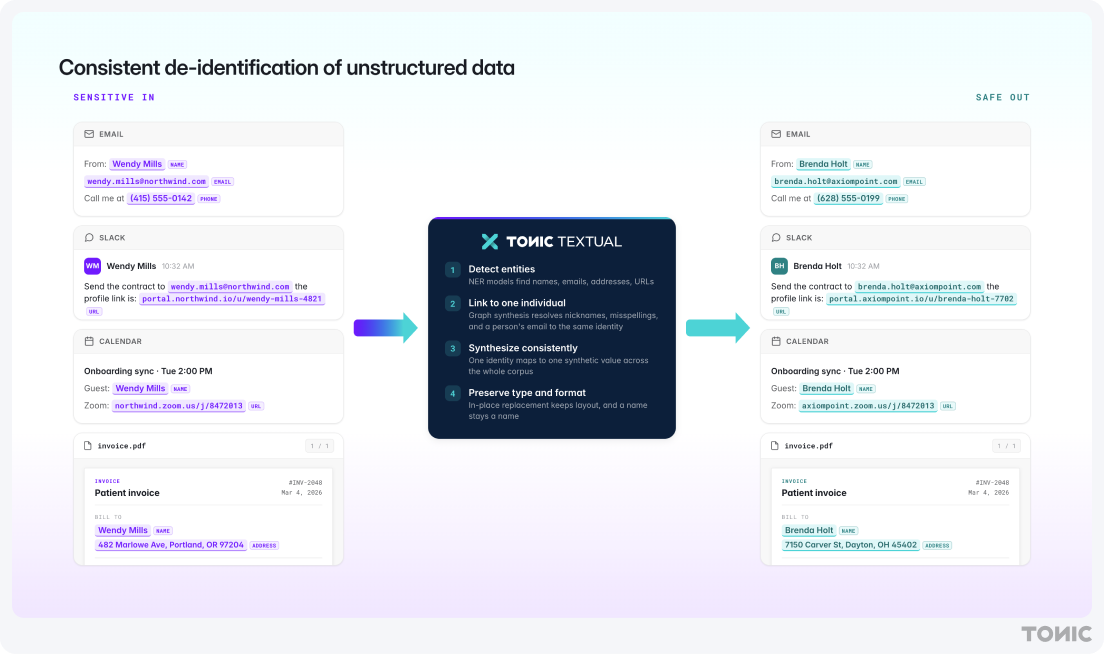The width and height of the screenshot is (1104, 654).
Task: Click the PHONE tag after (628) 555-0199
Action: coord(896,199)
